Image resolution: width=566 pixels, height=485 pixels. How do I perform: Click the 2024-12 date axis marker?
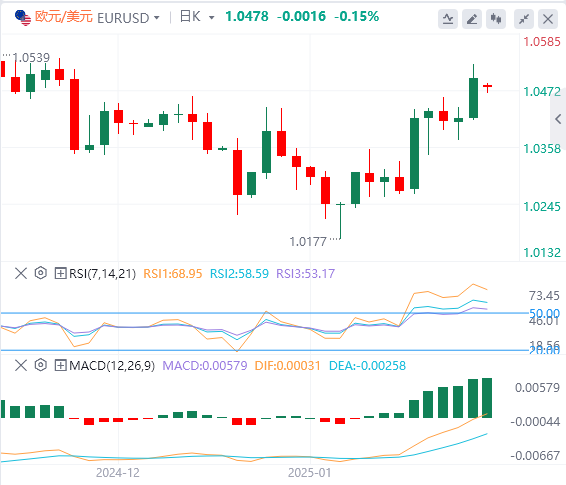tap(118, 473)
